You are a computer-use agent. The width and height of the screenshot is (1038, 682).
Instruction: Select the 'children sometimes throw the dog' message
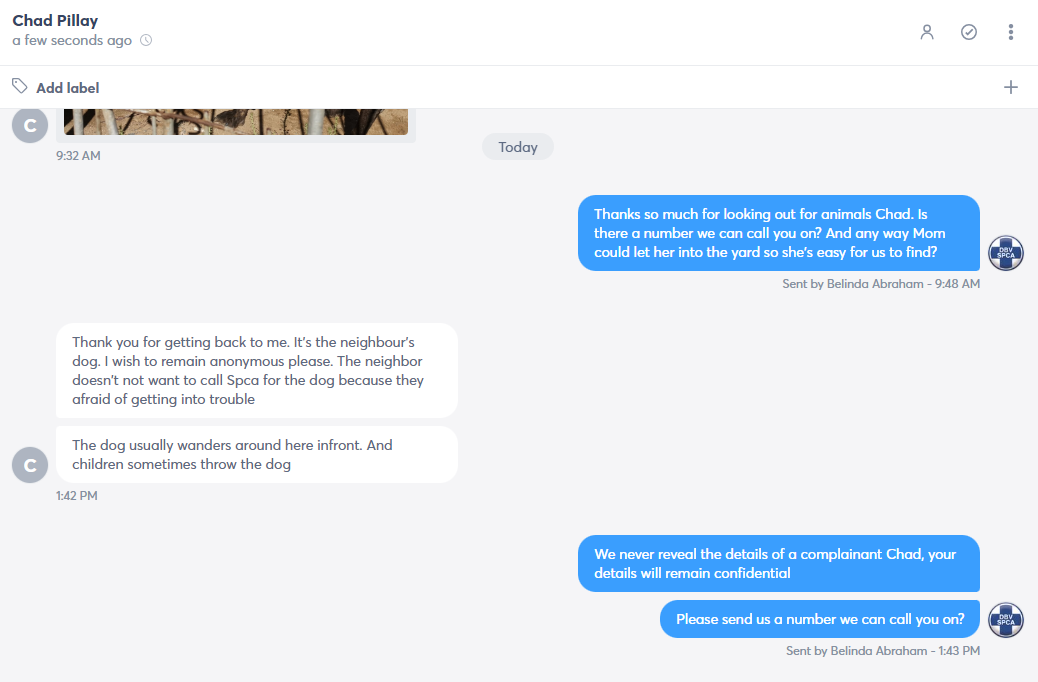tap(257, 455)
